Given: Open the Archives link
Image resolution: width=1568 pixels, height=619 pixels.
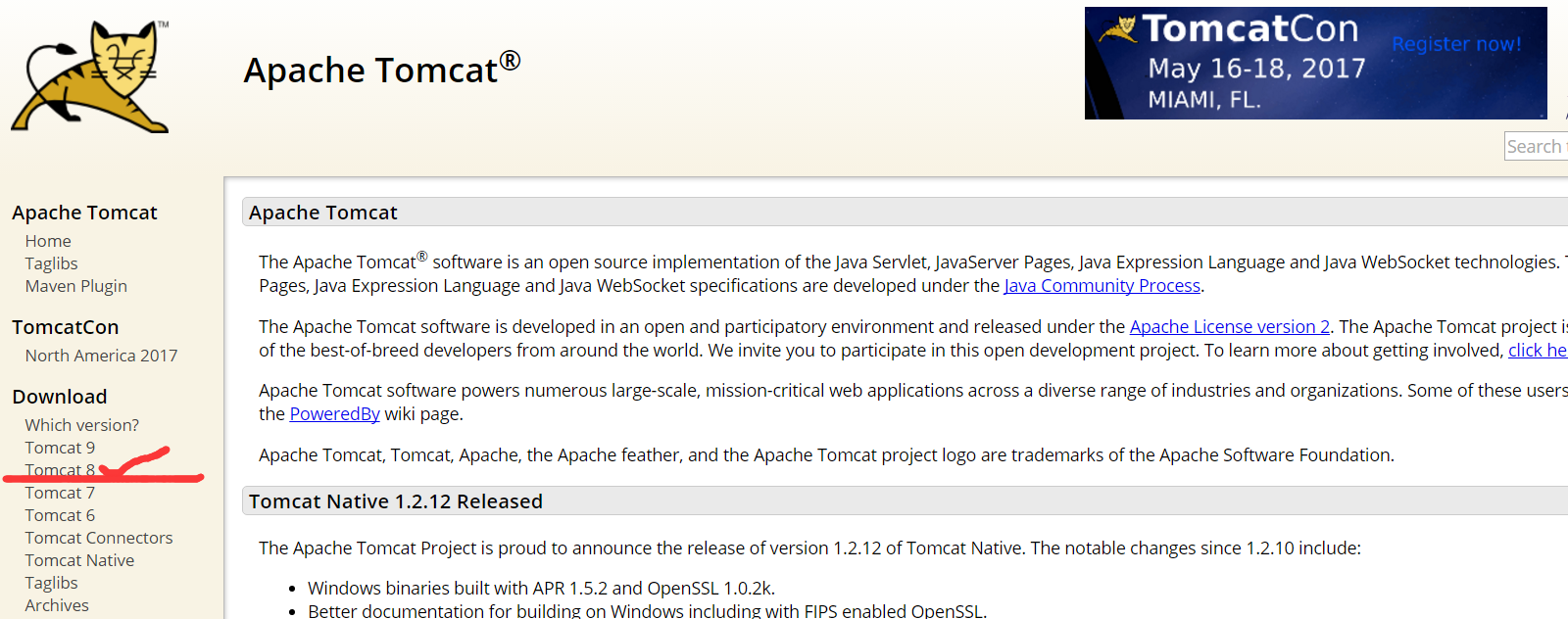Looking at the screenshot, I should (57, 605).
